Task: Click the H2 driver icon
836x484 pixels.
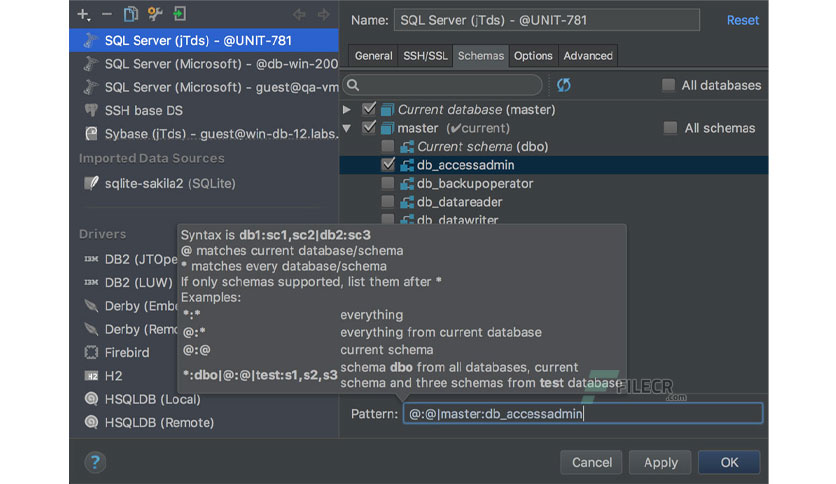Action: tap(91, 376)
